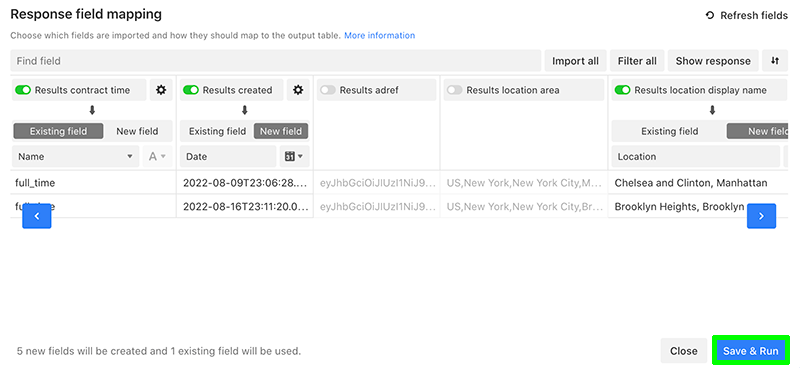This screenshot has height=368, width=800.
Task: Select New field under Results contract time
Action: pos(137,131)
